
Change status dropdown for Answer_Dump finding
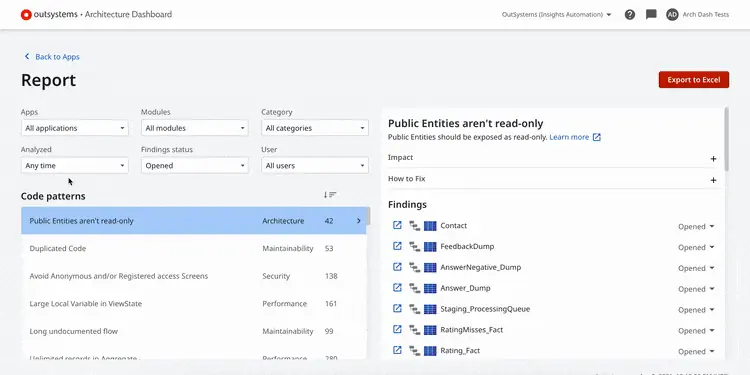click(696, 289)
